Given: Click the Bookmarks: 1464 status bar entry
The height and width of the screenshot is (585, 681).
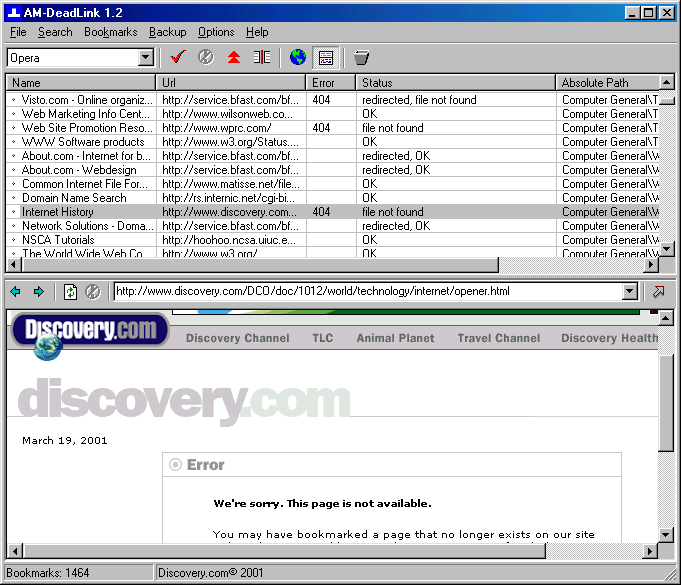Looking at the screenshot, I should (79, 573).
